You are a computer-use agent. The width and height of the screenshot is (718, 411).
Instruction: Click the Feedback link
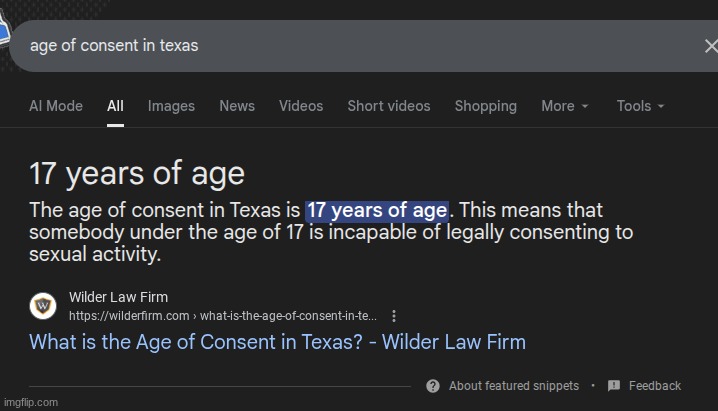point(655,386)
